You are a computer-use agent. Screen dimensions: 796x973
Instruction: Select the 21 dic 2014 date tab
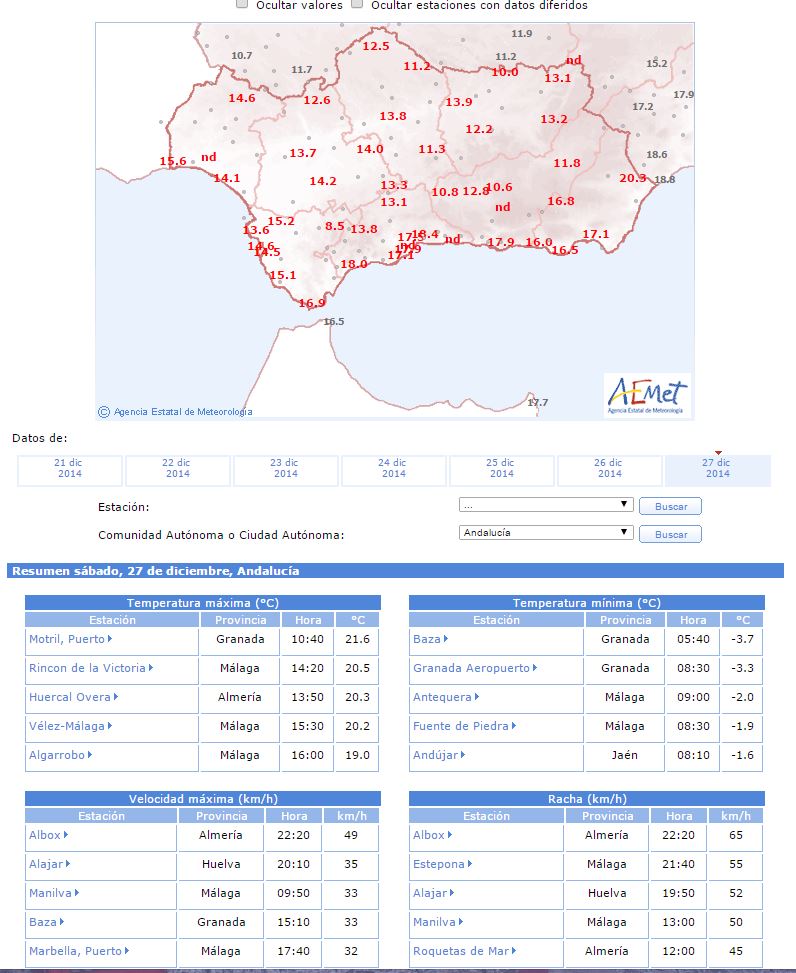pyautogui.click(x=69, y=469)
